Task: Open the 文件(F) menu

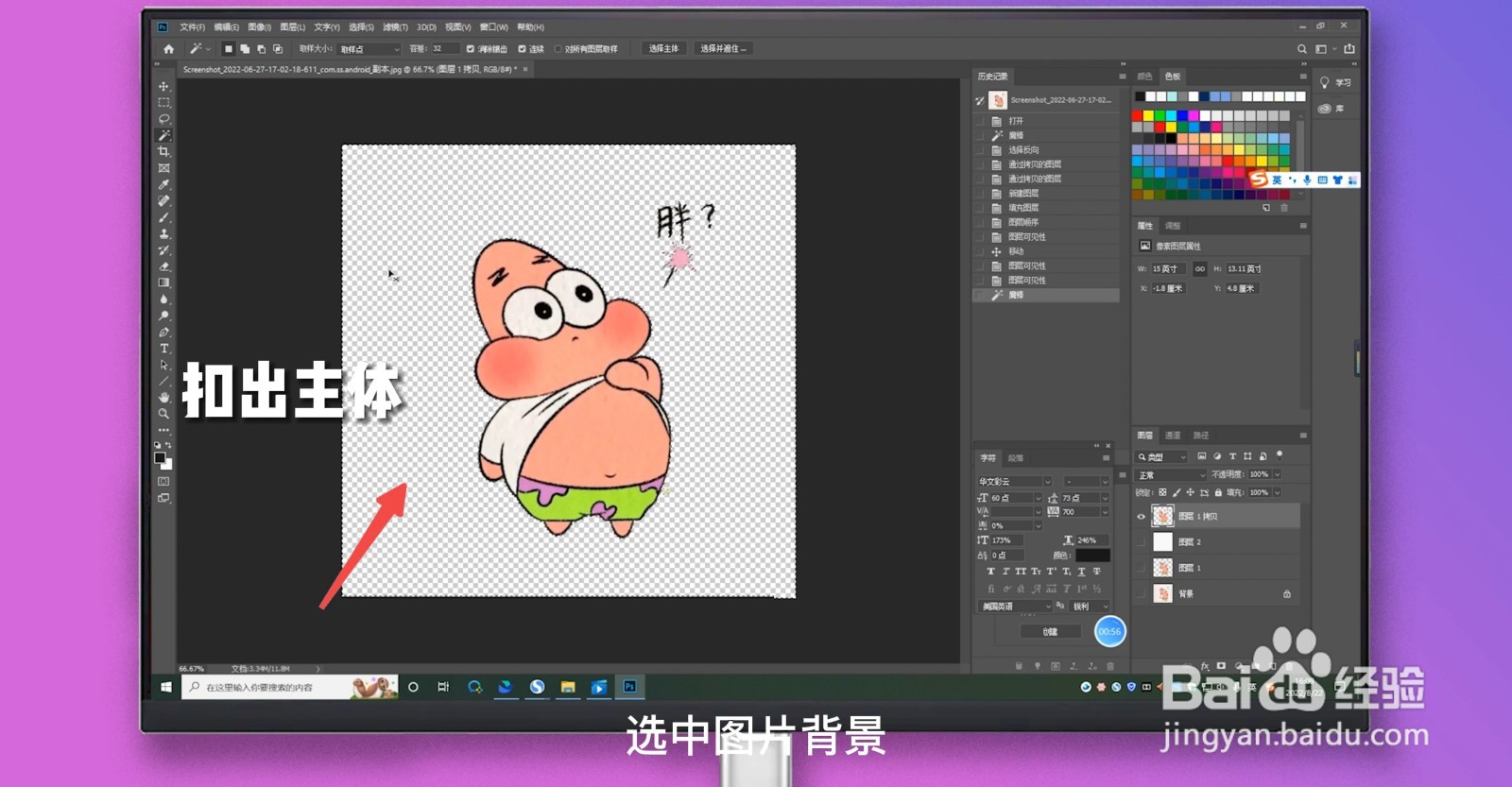Action: [x=193, y=27]
